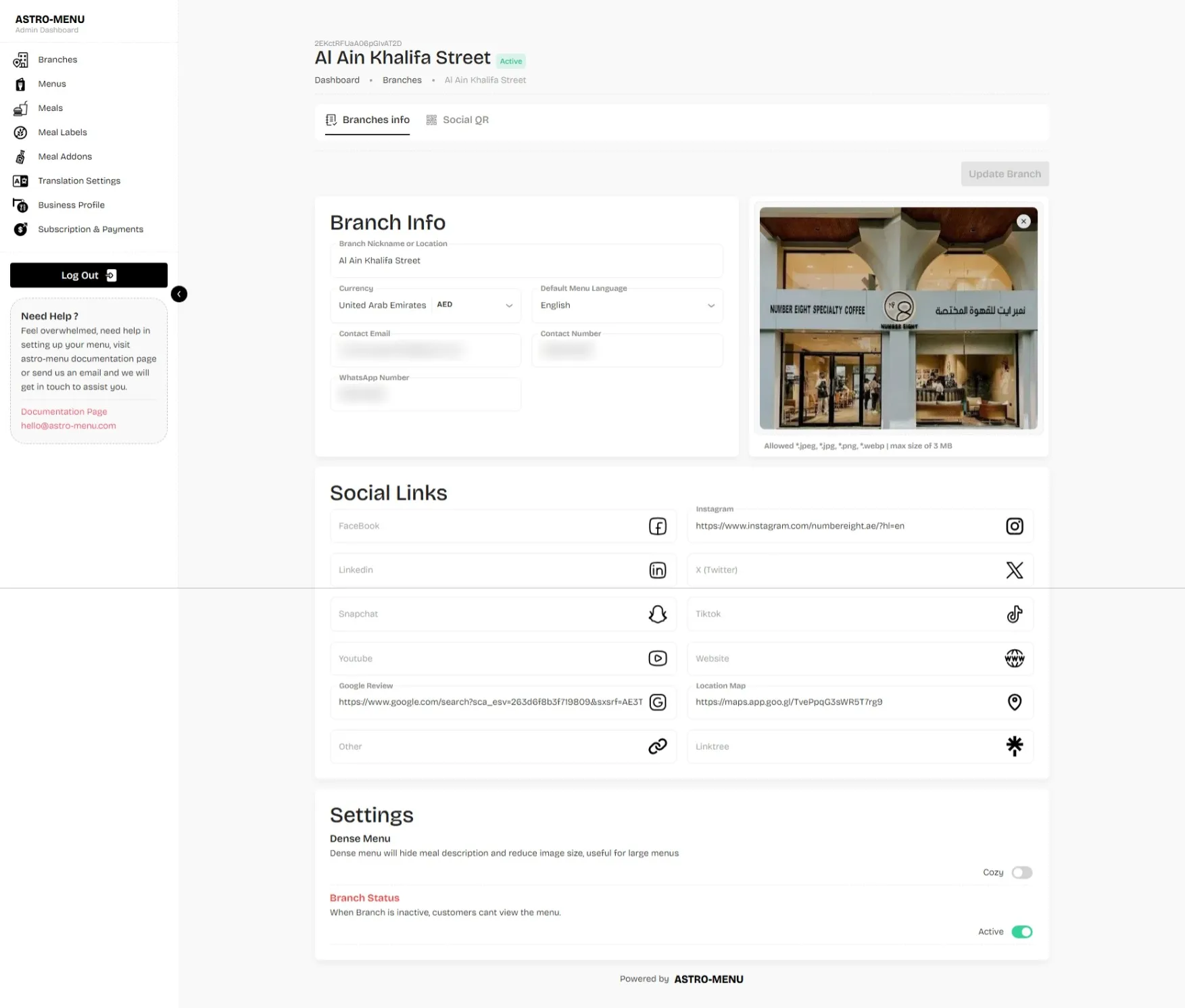The image size is (1185, 1008).
Task: Click the Update Branch button
Action: click(1005, 174)
